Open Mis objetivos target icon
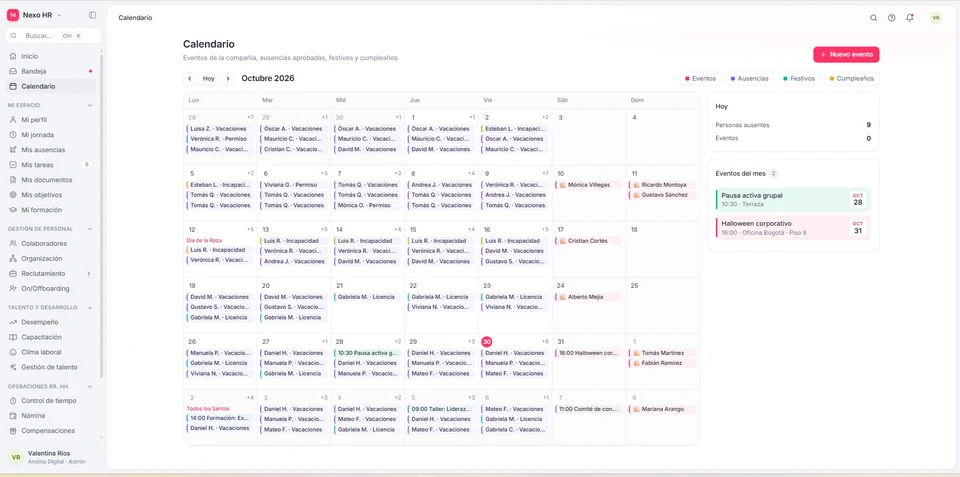 (13, 195)
